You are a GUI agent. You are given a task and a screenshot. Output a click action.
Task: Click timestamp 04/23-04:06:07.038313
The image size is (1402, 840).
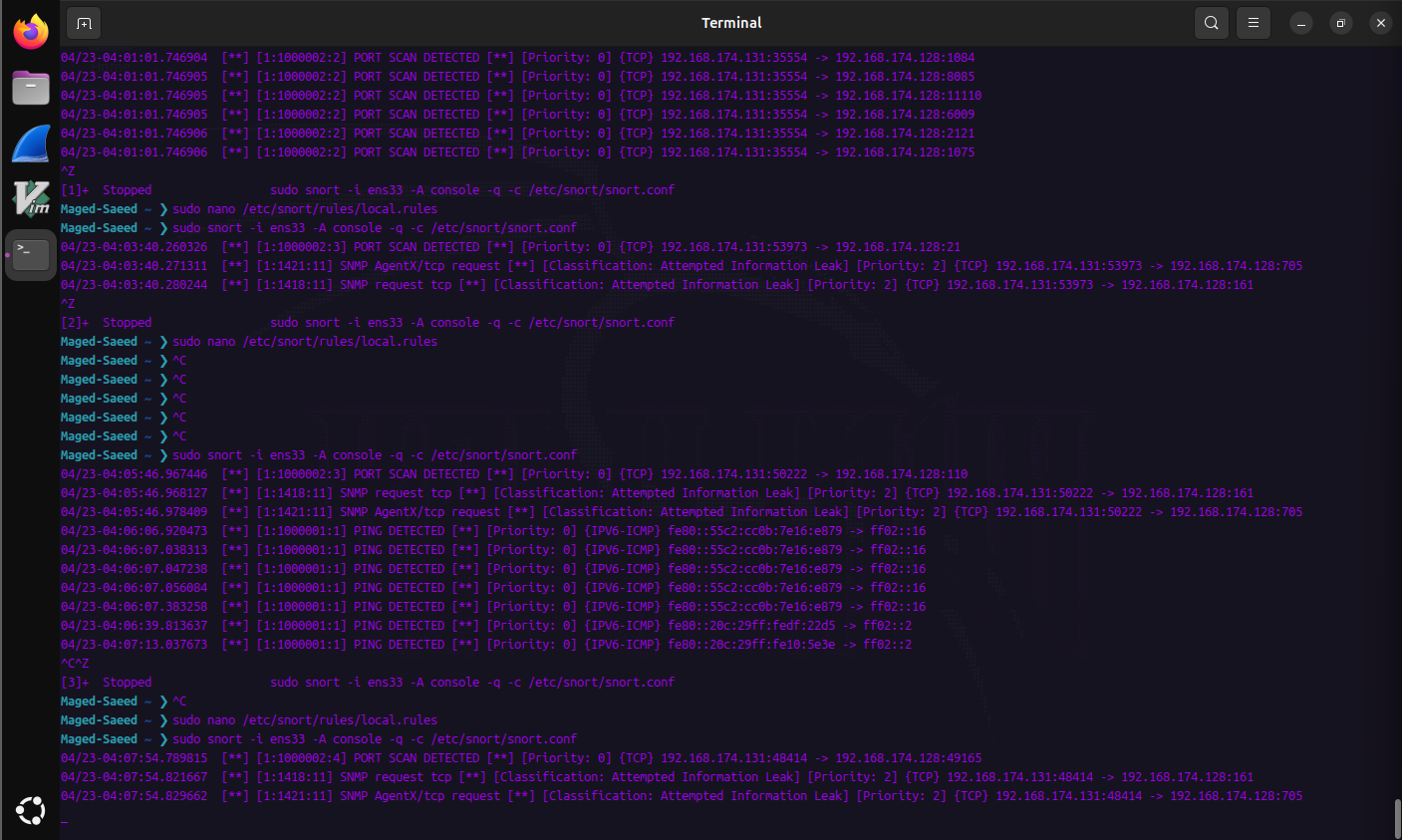pyautogui.click(x=135, y=550)
